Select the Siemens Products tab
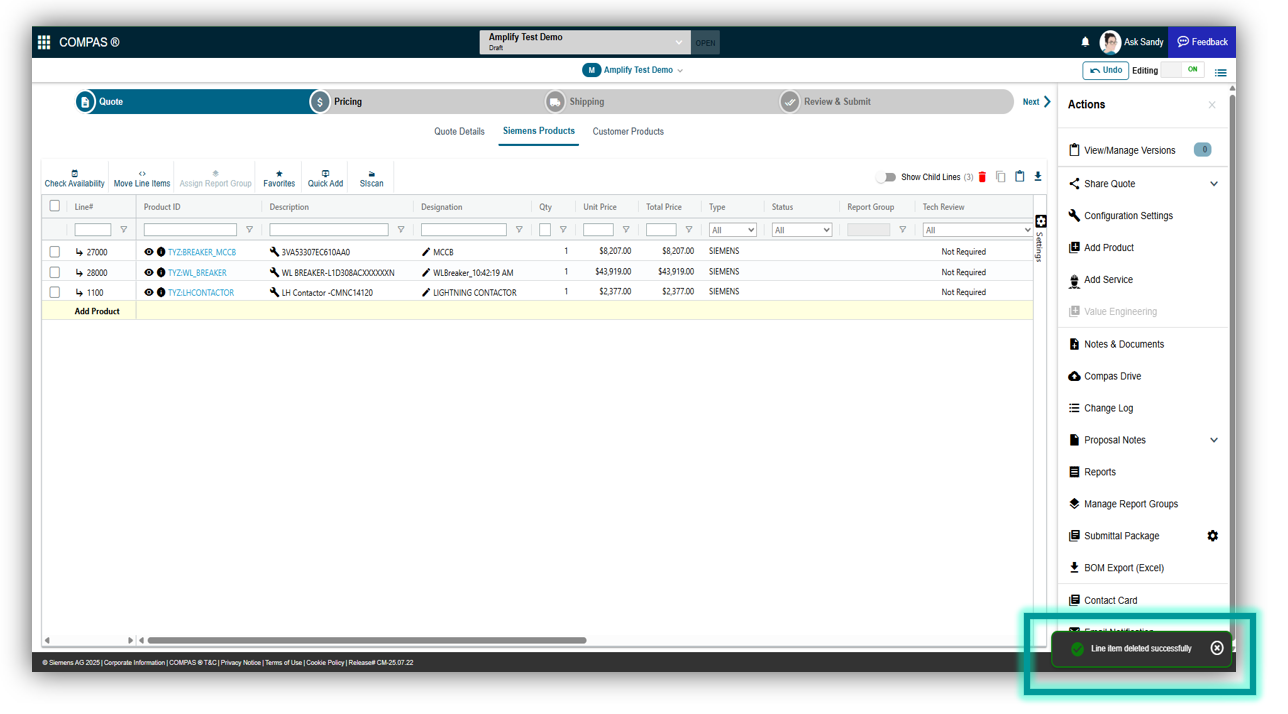Viewport: 1288px width, 714px height. pos(539,131)
